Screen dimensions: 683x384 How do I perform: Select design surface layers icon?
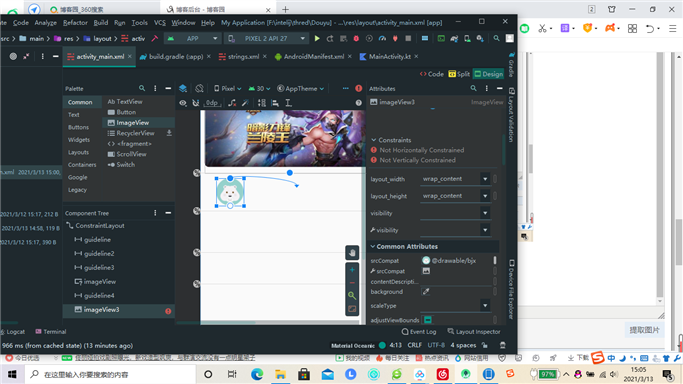point(183,88)
